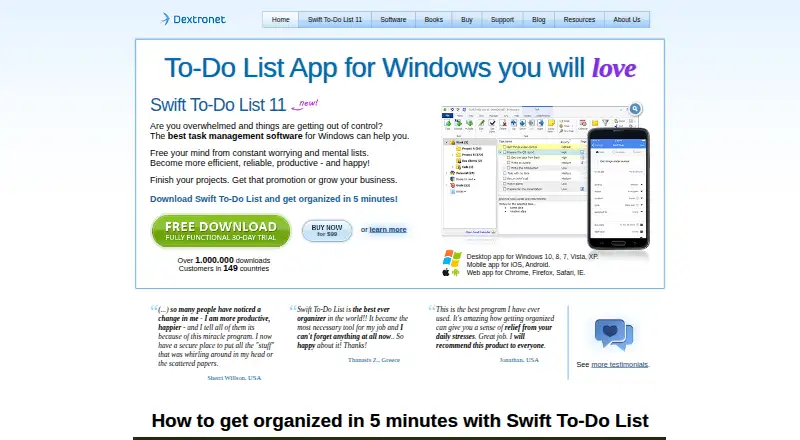The image size is (800, 440).
Task: Click the mobile phone app image
Action: click(x=618, y=188)
